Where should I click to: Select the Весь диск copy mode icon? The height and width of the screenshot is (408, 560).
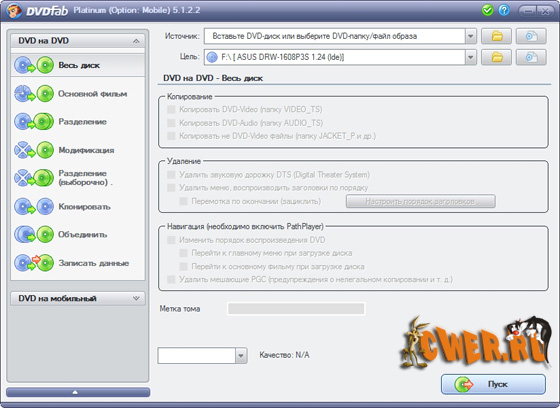[34, 65]
